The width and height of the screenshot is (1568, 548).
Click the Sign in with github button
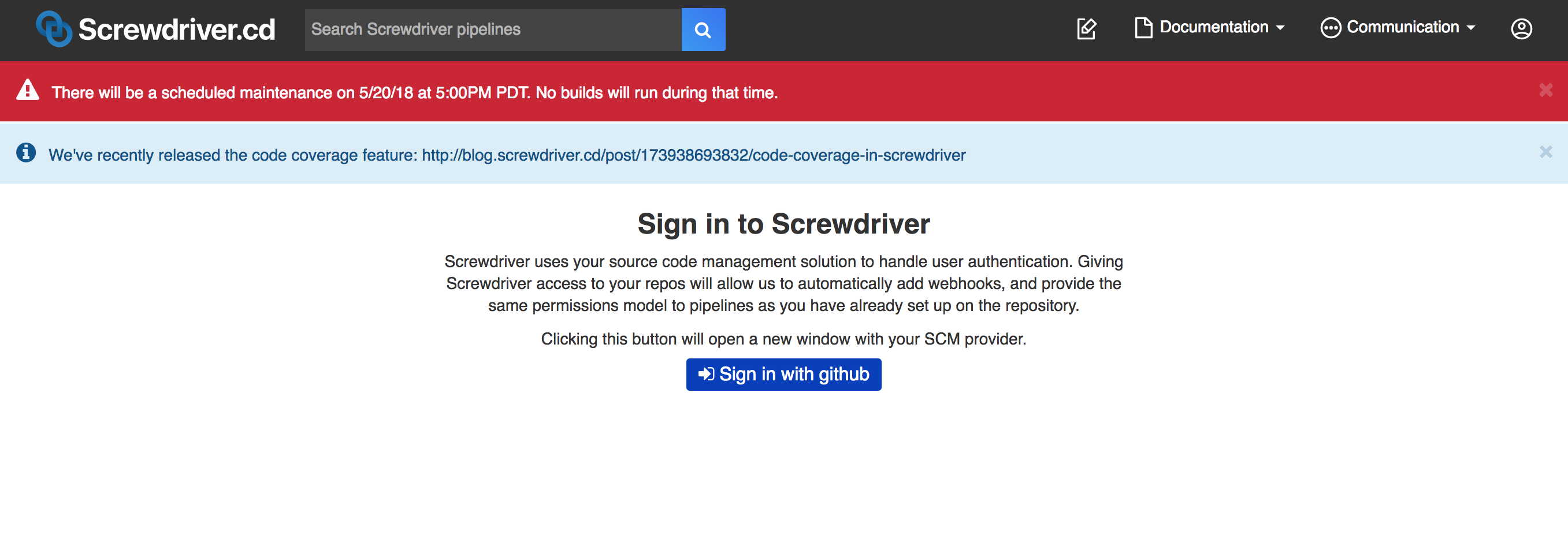point(783,375)
